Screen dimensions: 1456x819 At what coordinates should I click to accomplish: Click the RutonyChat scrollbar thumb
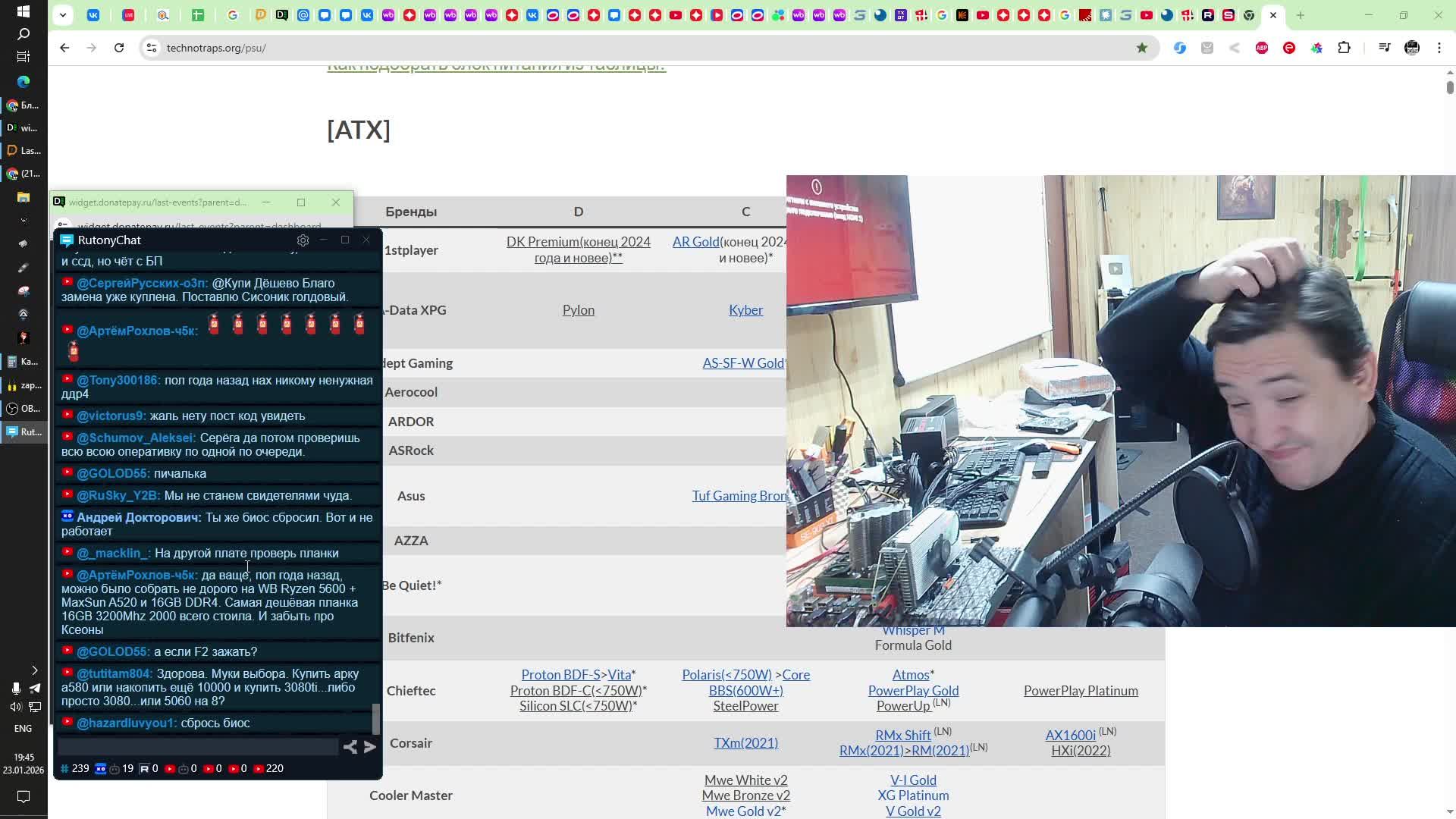(x=375, y=719)
